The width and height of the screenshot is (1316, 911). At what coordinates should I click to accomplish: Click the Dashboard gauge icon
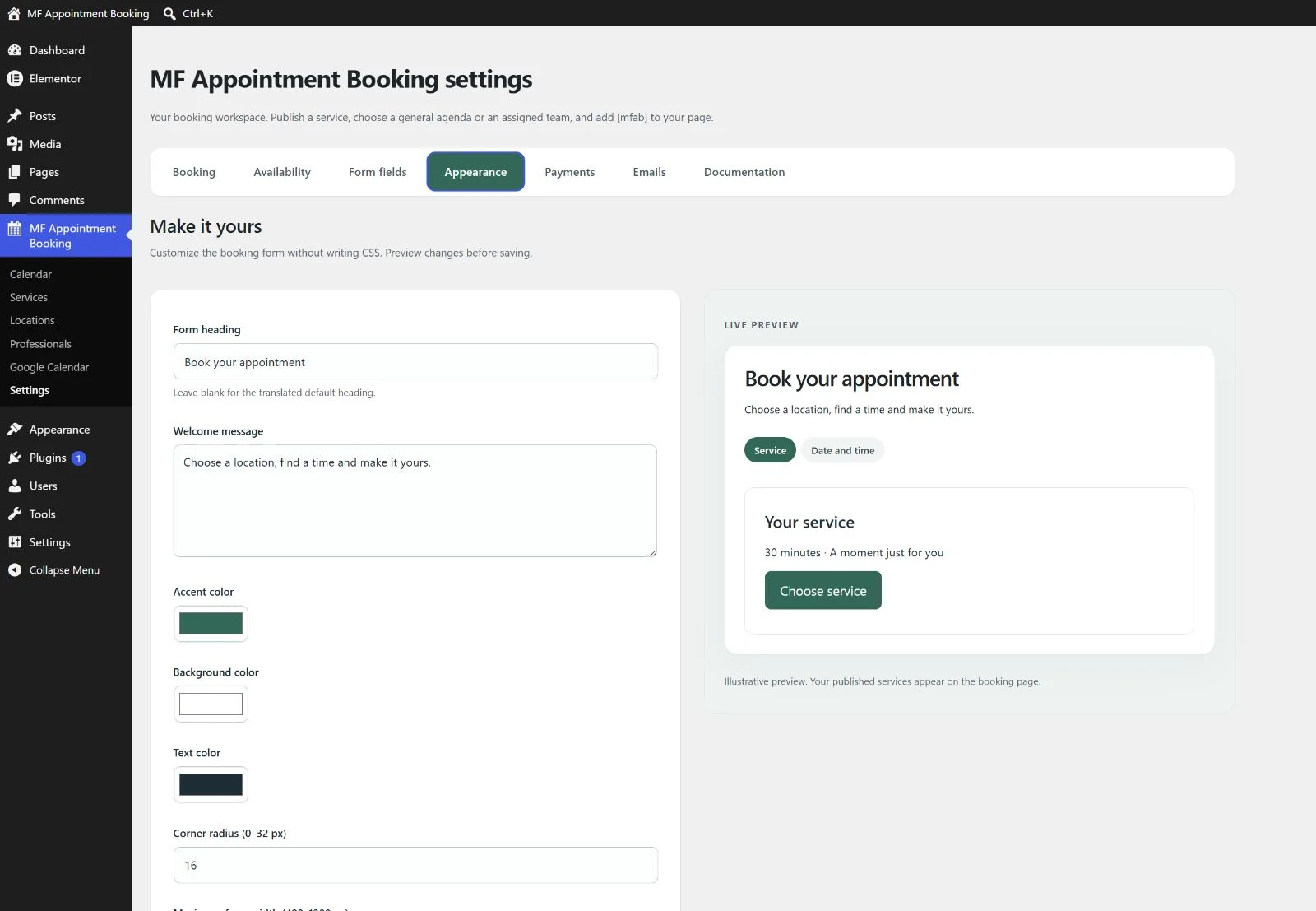(x=15, y=50)
